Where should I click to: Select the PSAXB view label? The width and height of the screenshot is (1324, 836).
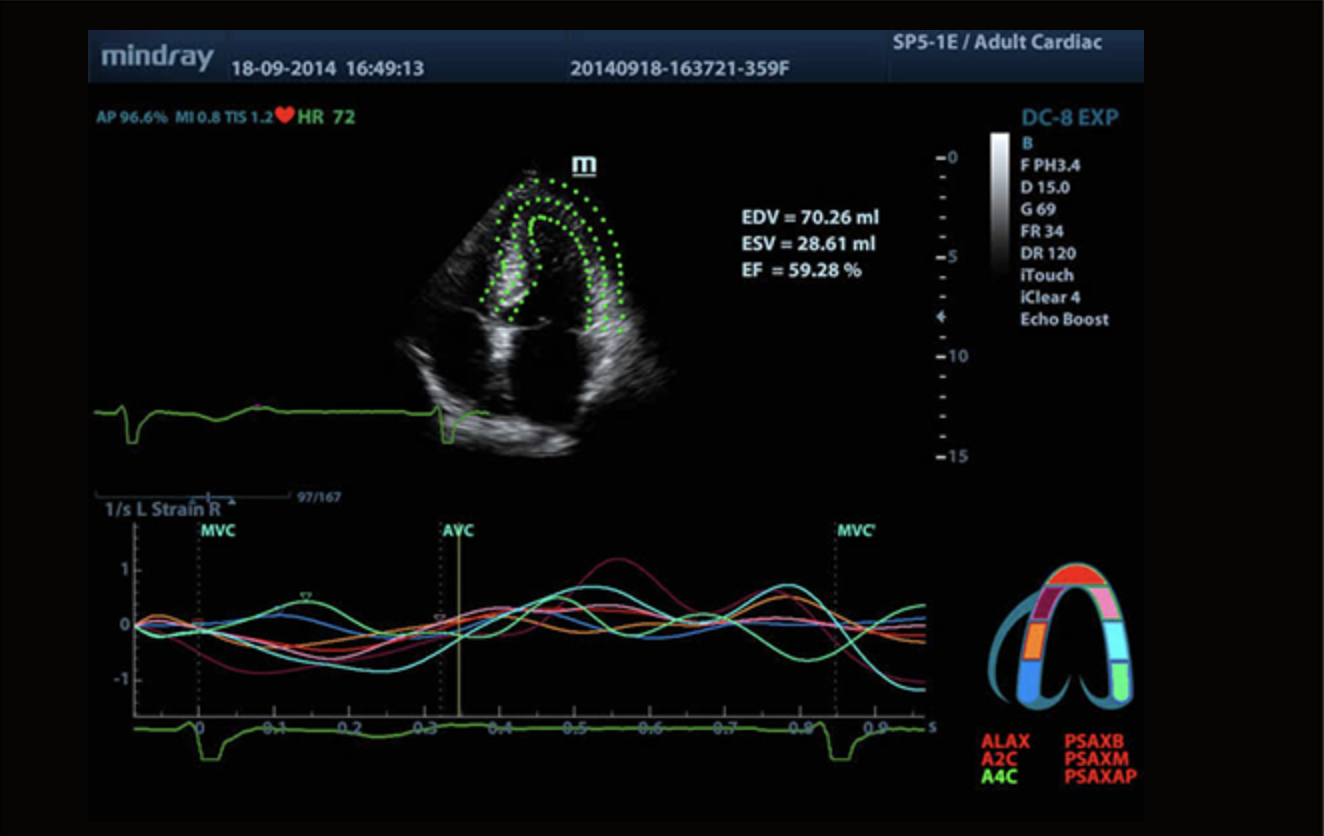[x=1096, y=742]
